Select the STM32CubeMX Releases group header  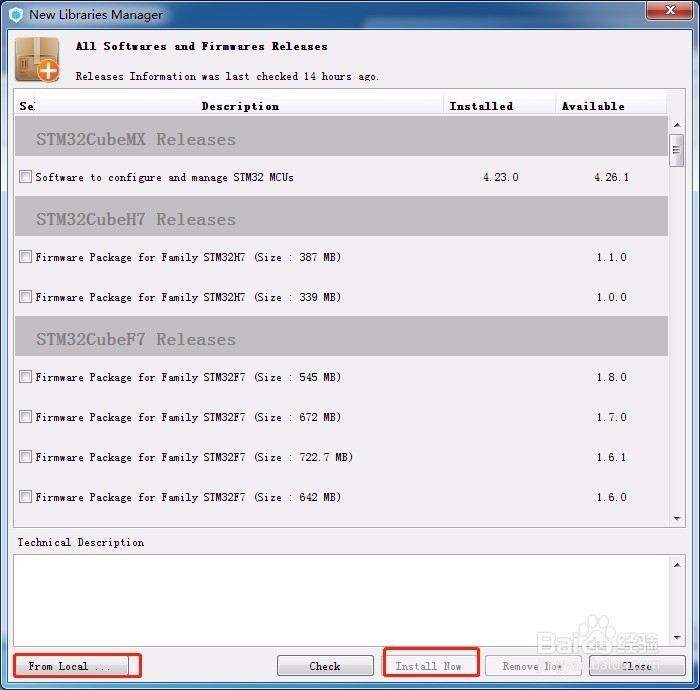tap(342, 136)
